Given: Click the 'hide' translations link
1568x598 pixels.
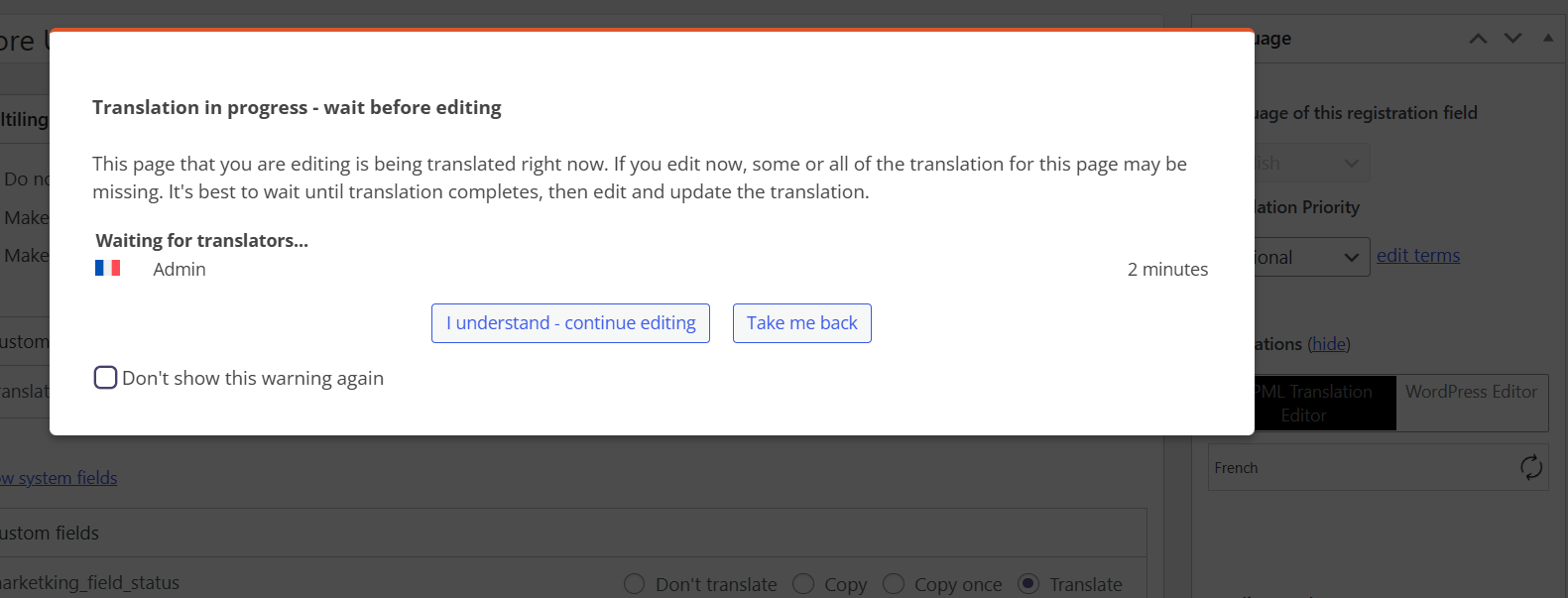Looking at the screenshot, I should (1329, 344).
